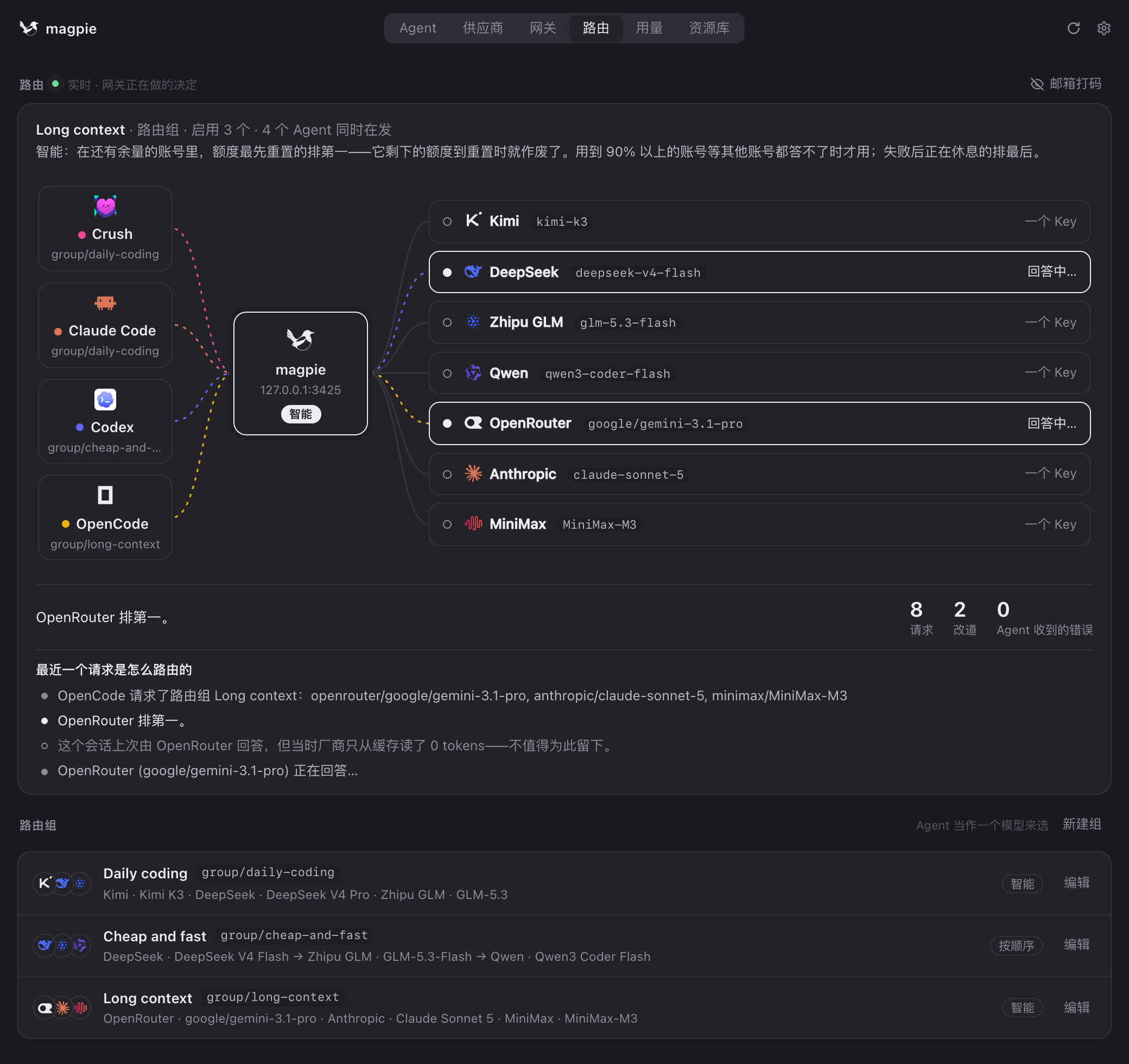Click the Claude Code orange pixel icon

pos(105,303)
